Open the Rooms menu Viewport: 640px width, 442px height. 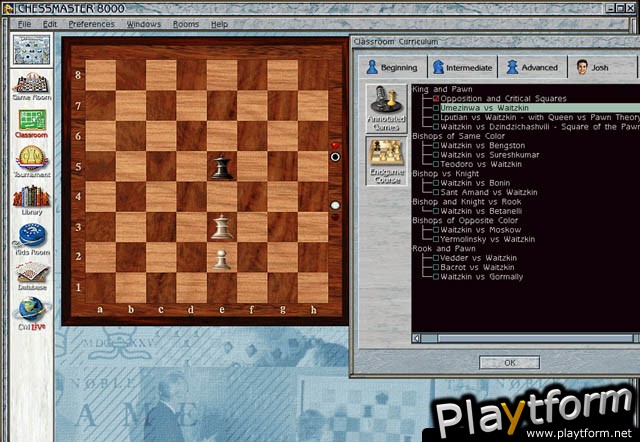186,24
